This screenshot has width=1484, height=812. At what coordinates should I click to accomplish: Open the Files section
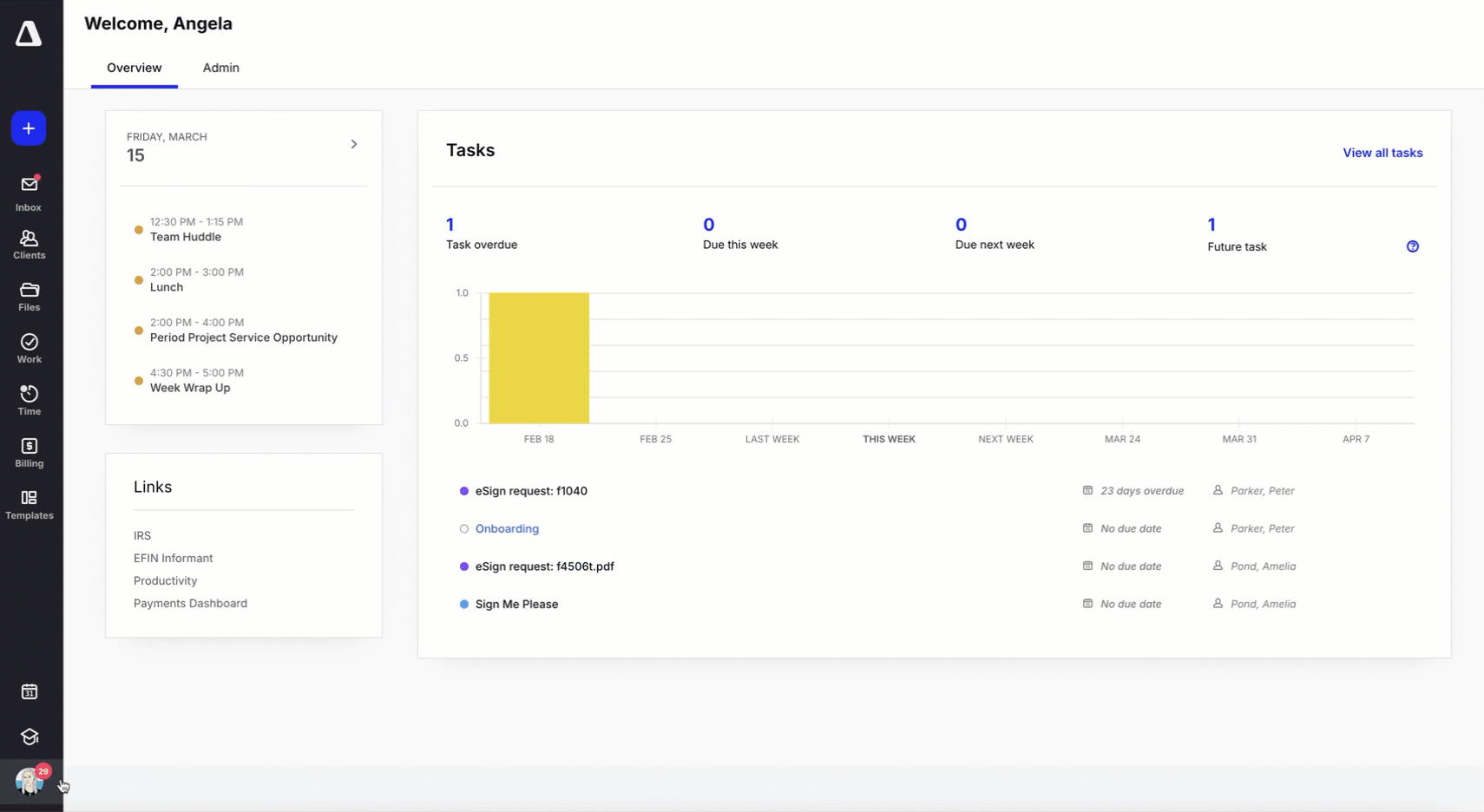click(x=29, y=297)
